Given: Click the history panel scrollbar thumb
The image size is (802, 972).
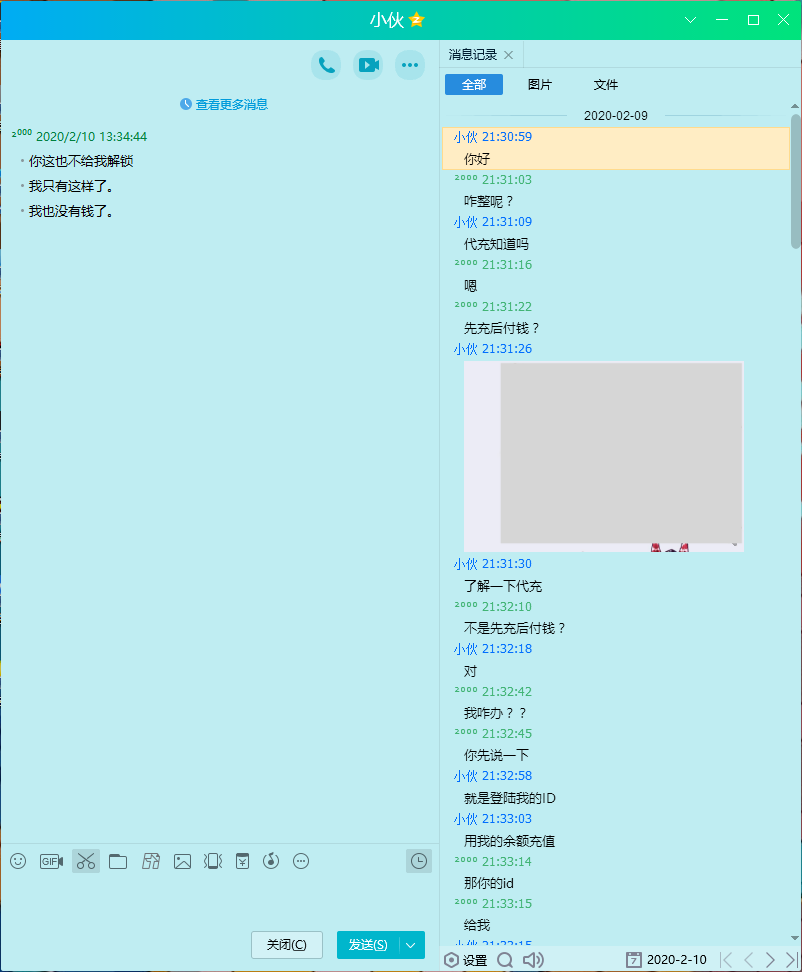Looking at the screenshot, I should (x=795, y=181).
